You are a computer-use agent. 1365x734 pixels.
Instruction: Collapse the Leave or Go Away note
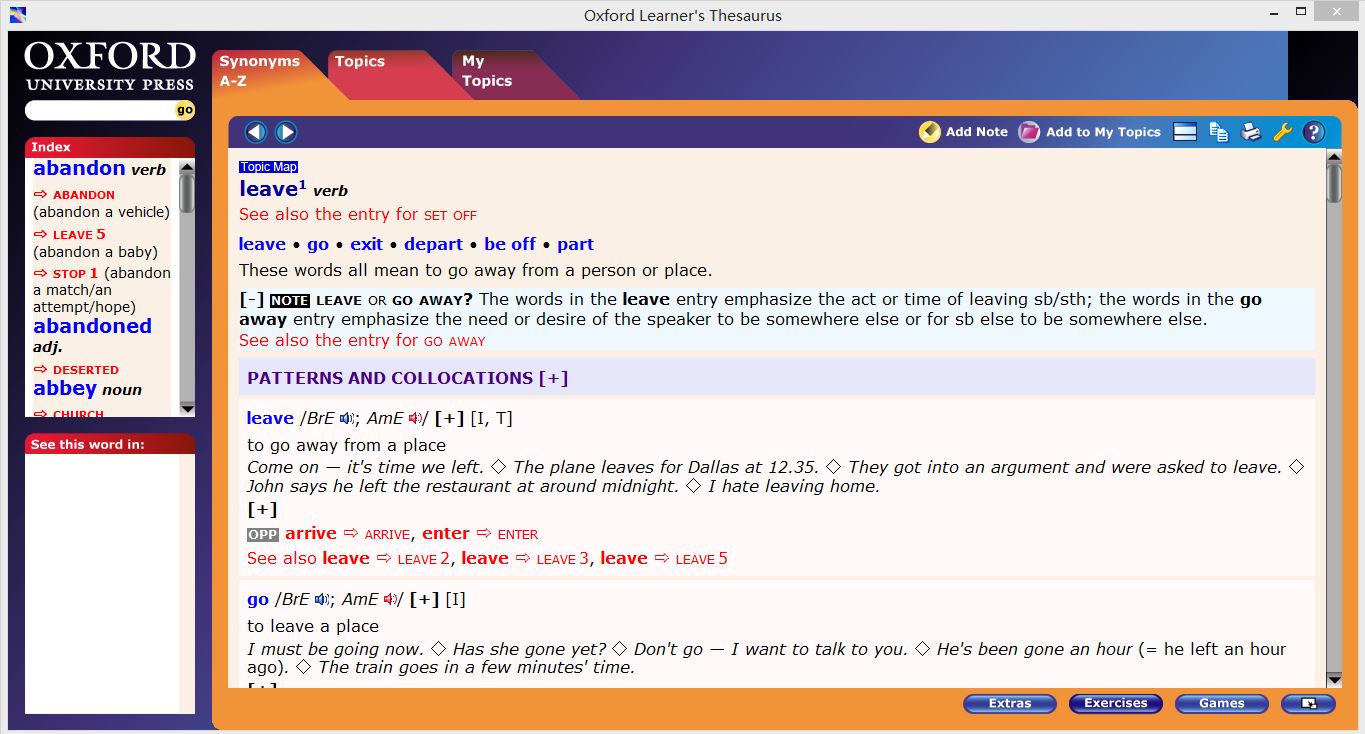click(251, 300)
